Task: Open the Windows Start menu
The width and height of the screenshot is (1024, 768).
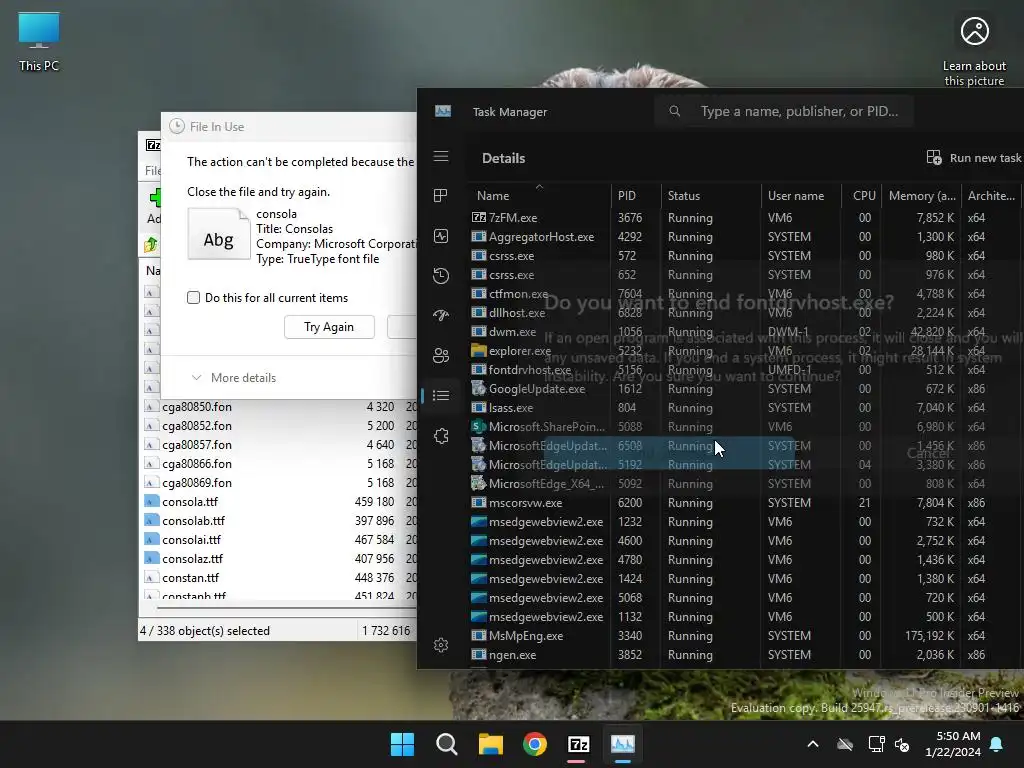Action: (402, 744)
